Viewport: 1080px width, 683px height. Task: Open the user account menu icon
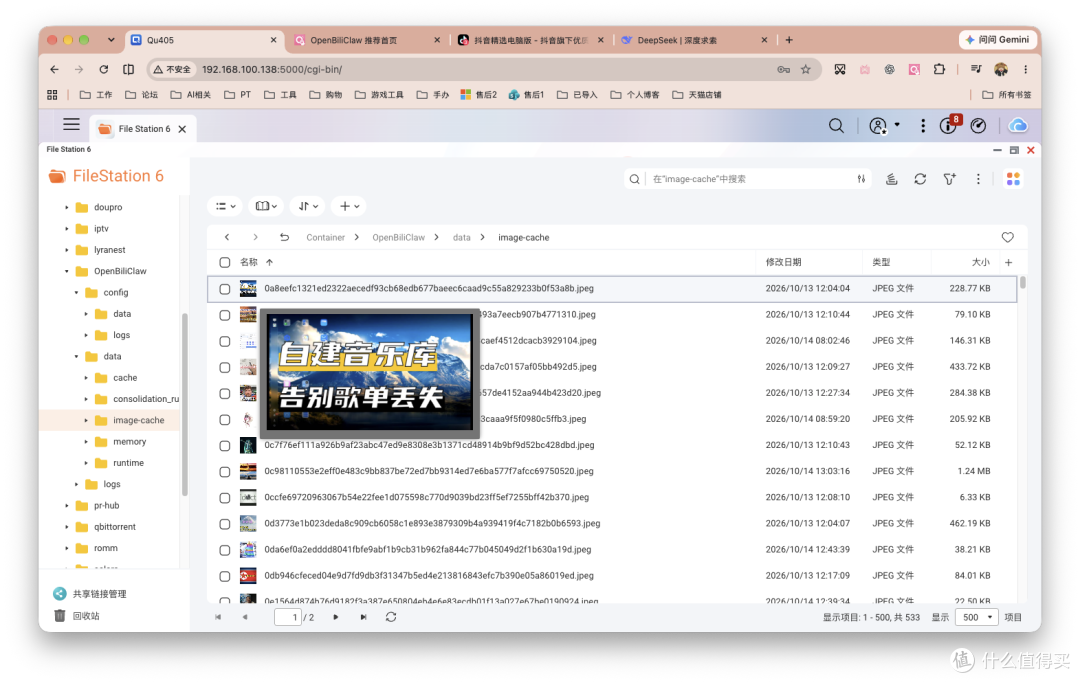pos(878,126)
